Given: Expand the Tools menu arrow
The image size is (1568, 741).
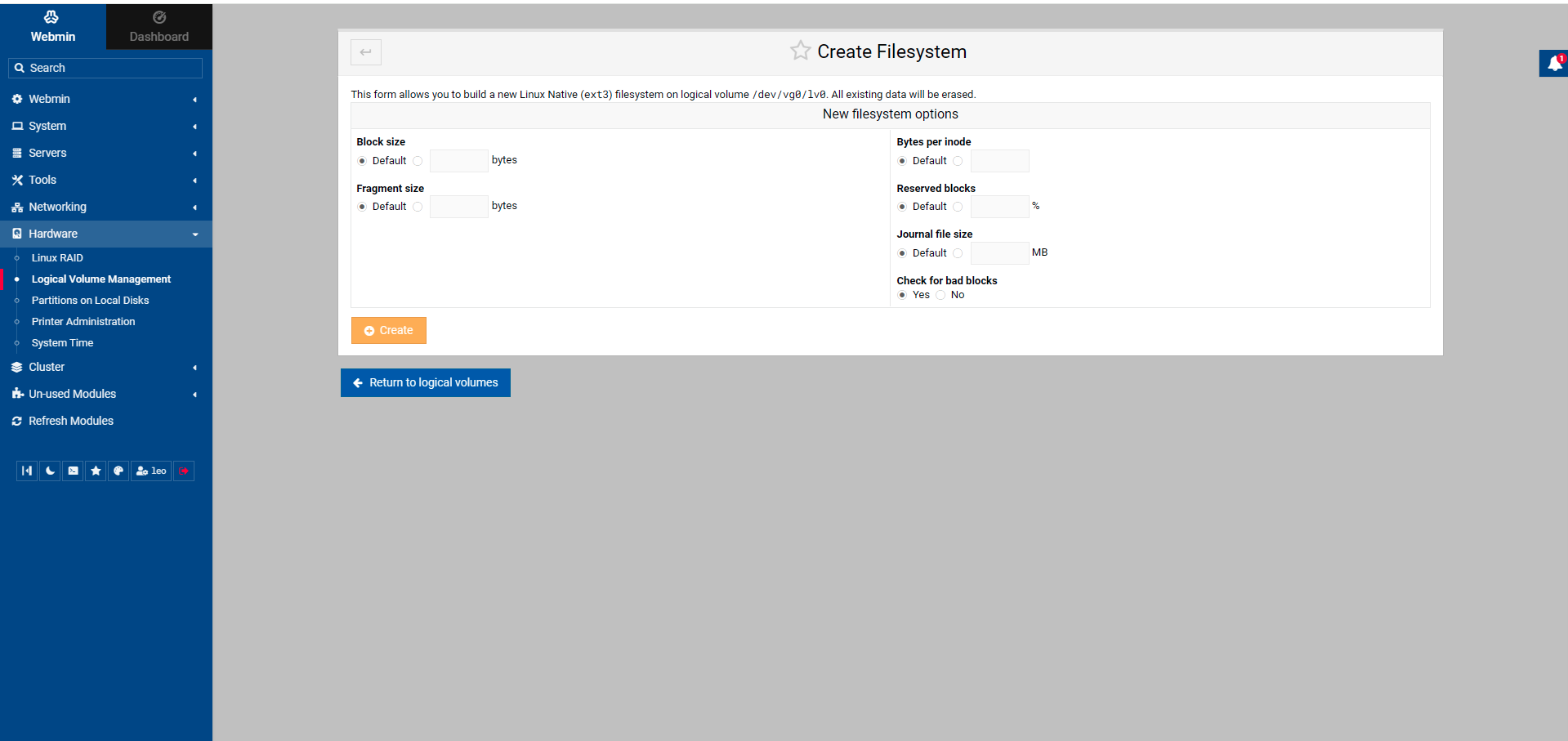Looking at the screenshot, I should tap(194, 181).
